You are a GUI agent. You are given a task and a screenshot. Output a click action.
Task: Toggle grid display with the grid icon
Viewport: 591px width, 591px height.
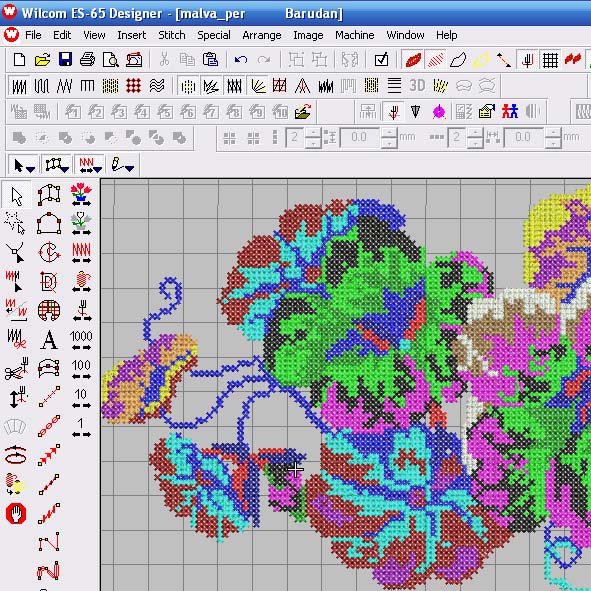tap(550, 60)
